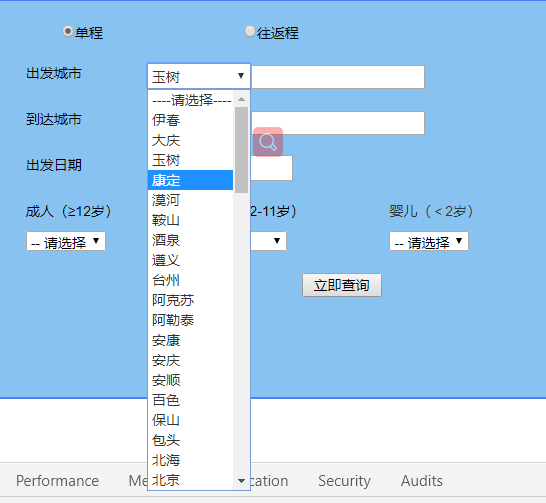Pick 大庆 in the city list
This screenshot has height=503, width=546.
(190, 140)
